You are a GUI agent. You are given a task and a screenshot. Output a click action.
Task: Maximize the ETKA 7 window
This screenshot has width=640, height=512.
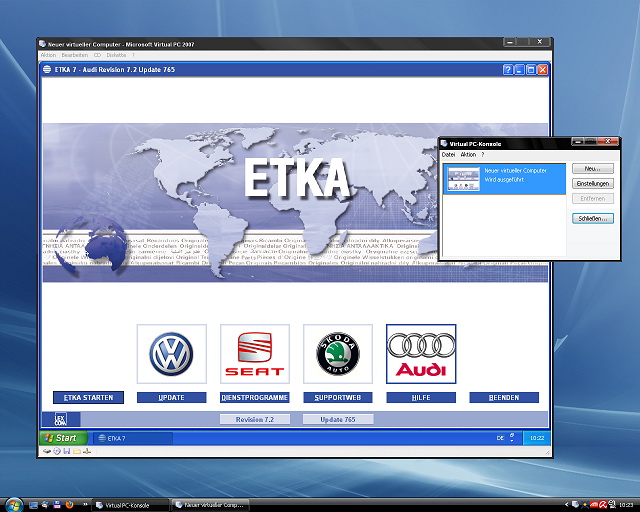531,70
